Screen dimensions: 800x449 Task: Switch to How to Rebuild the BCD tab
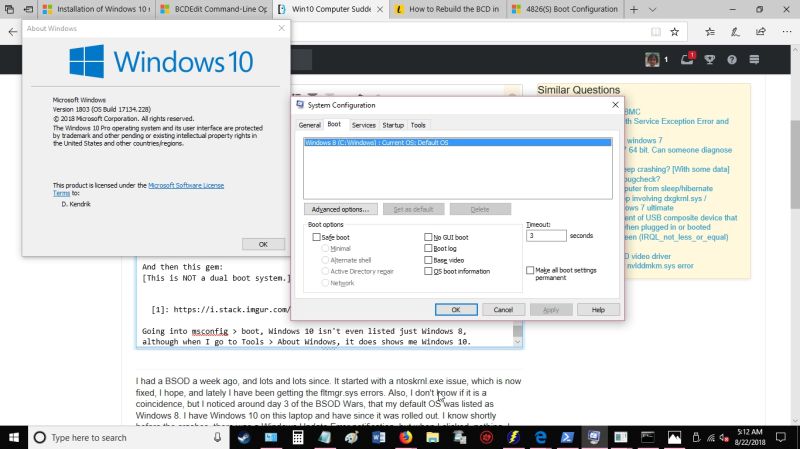[448, 9]
